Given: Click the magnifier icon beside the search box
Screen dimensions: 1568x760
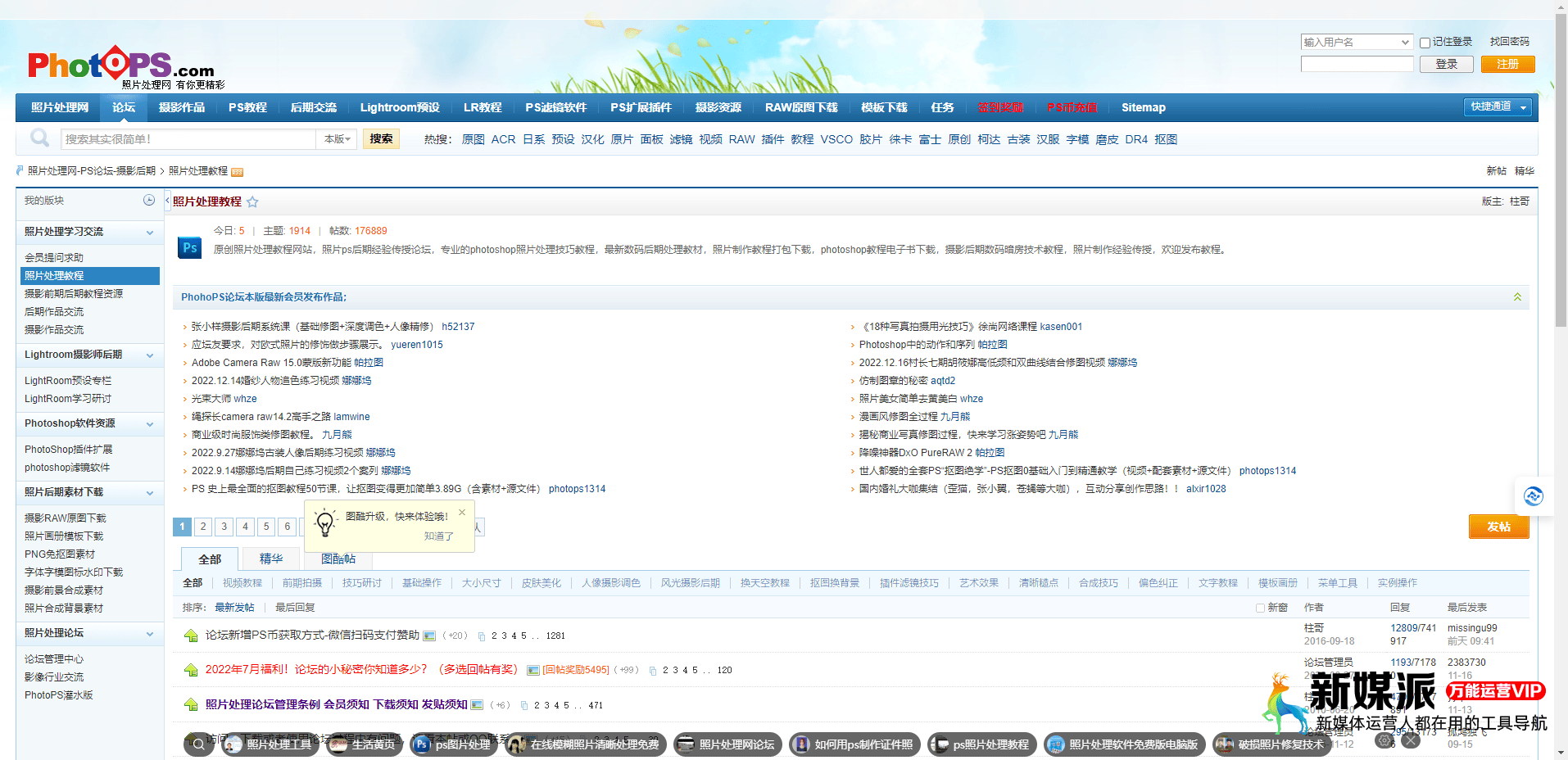Looking at the screenshot, I should click(x=39, y=138).
